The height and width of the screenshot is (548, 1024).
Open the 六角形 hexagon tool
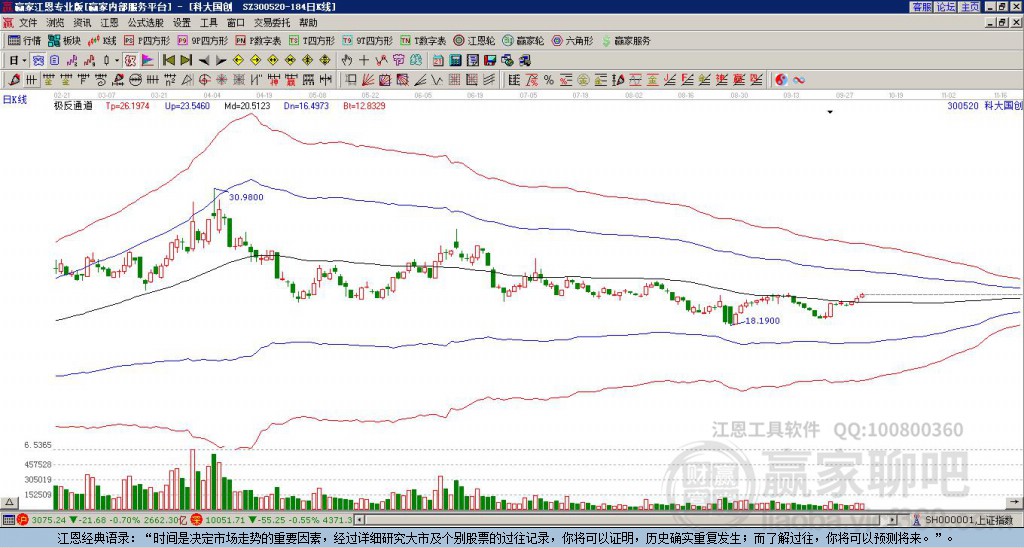coord(572,40)
